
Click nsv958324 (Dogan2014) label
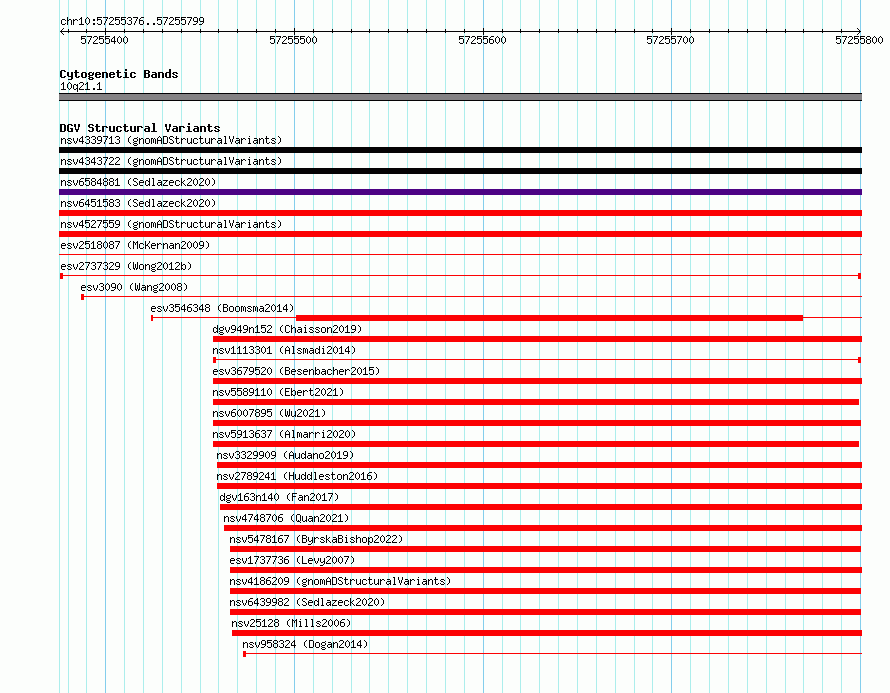(x=305, y=644)
